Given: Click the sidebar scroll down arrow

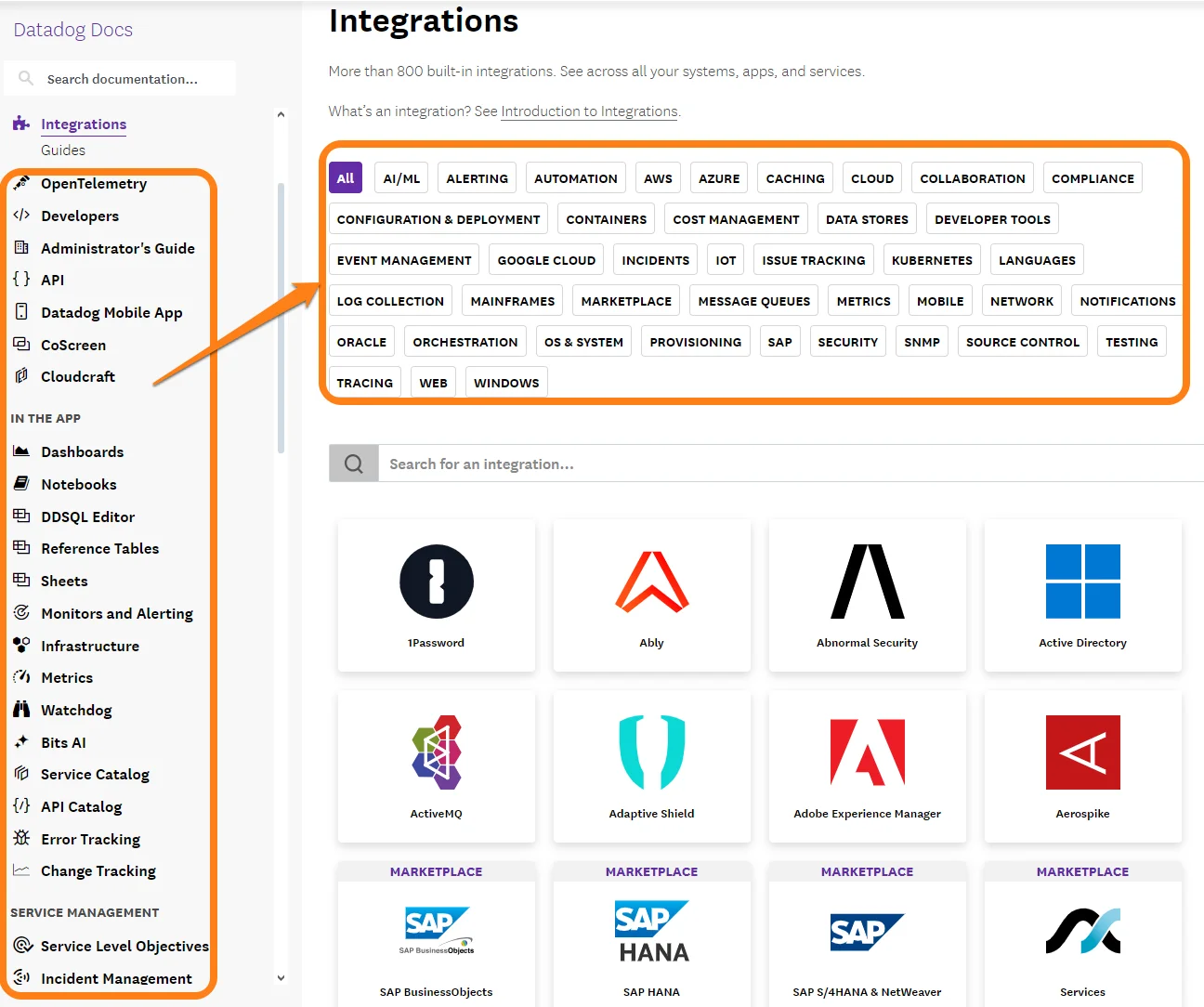Looking at the screenshot, I should [281, 977].
